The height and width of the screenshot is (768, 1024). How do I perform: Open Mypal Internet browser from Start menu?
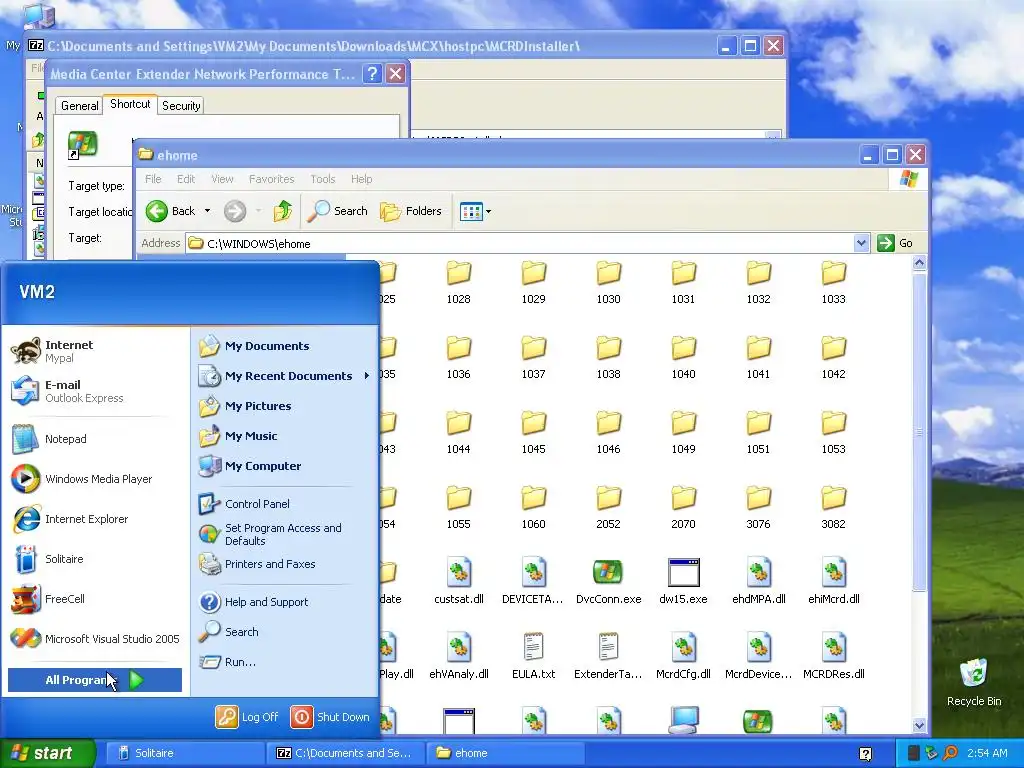[97, 351]
